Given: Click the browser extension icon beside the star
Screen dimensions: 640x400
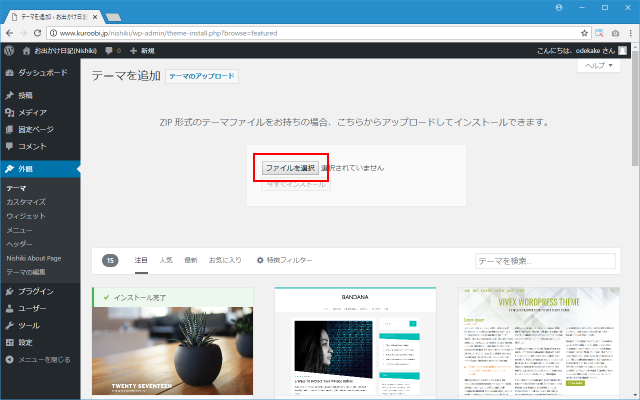Looking at the screenshot, I should click(x=599, y=33).
